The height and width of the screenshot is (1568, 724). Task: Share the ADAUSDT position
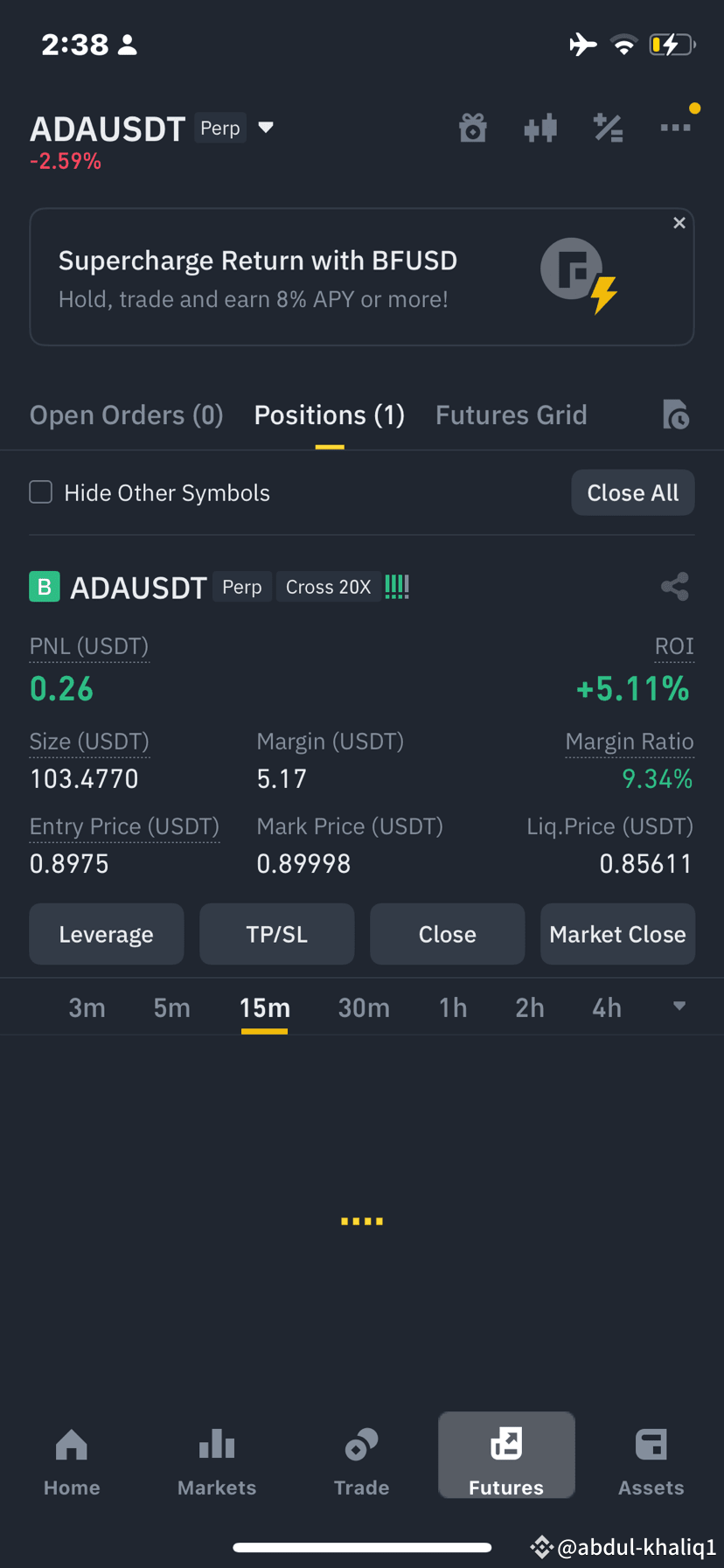675,587
